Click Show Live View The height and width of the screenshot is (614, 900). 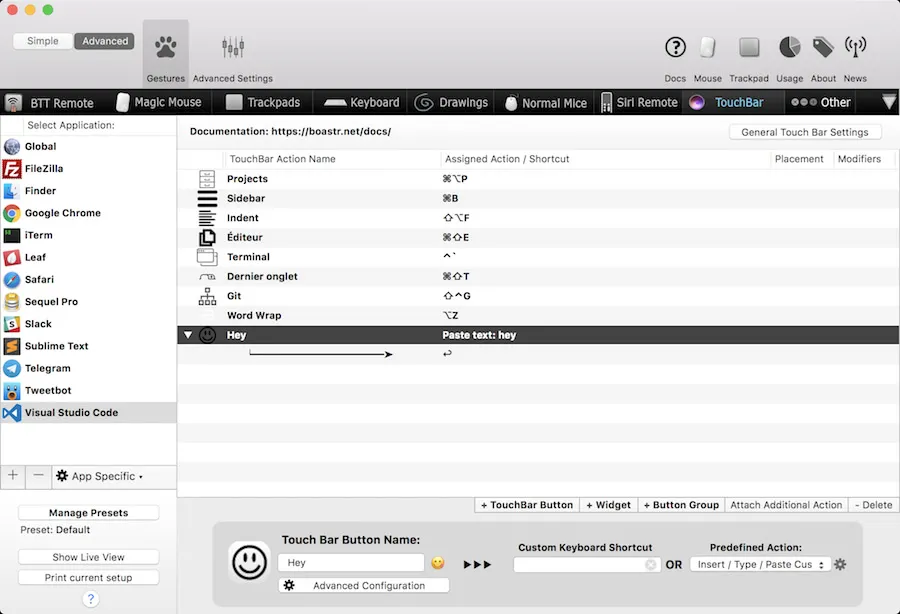[x=88, y=557]
